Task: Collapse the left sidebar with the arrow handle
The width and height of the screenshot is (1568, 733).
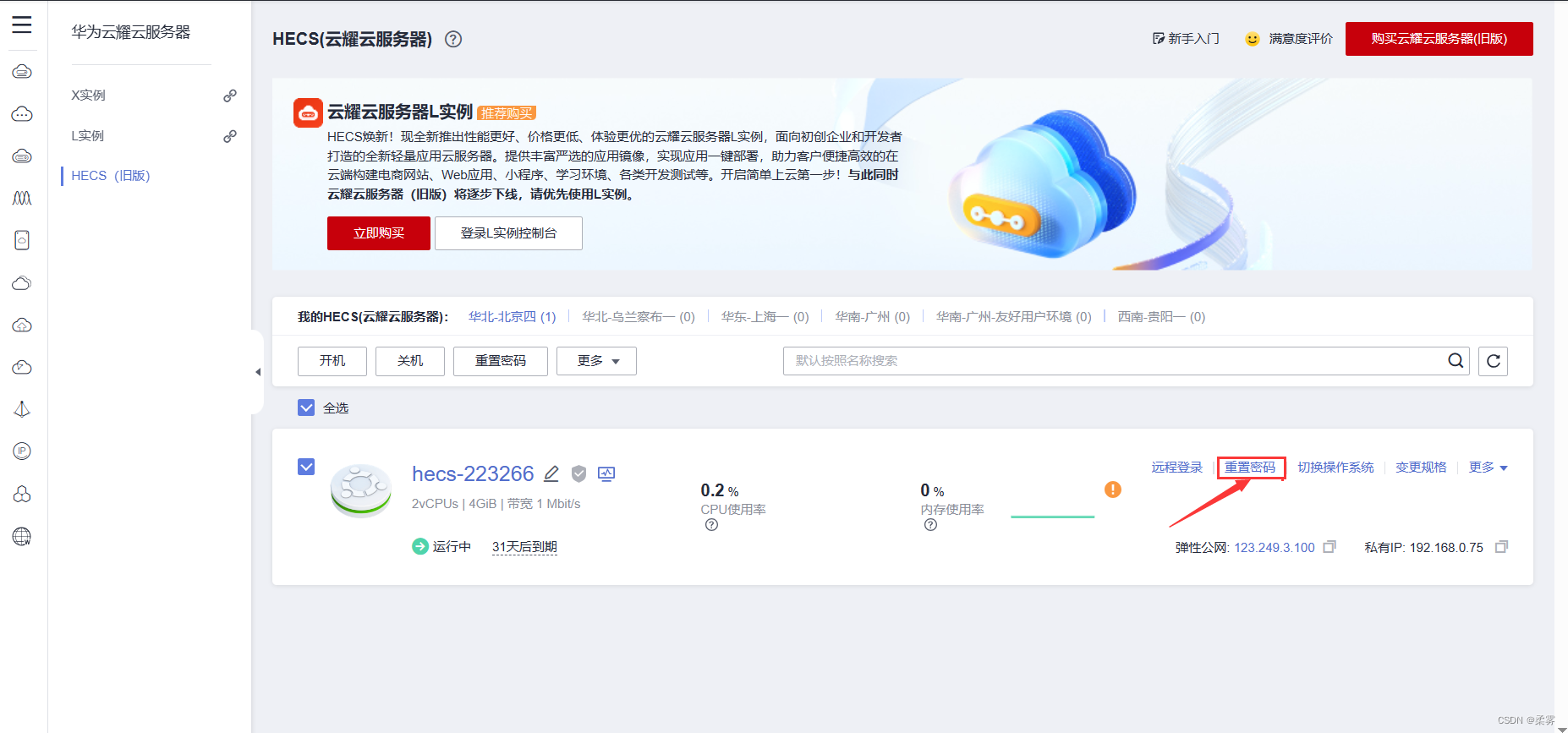Action: coord(258,372)
